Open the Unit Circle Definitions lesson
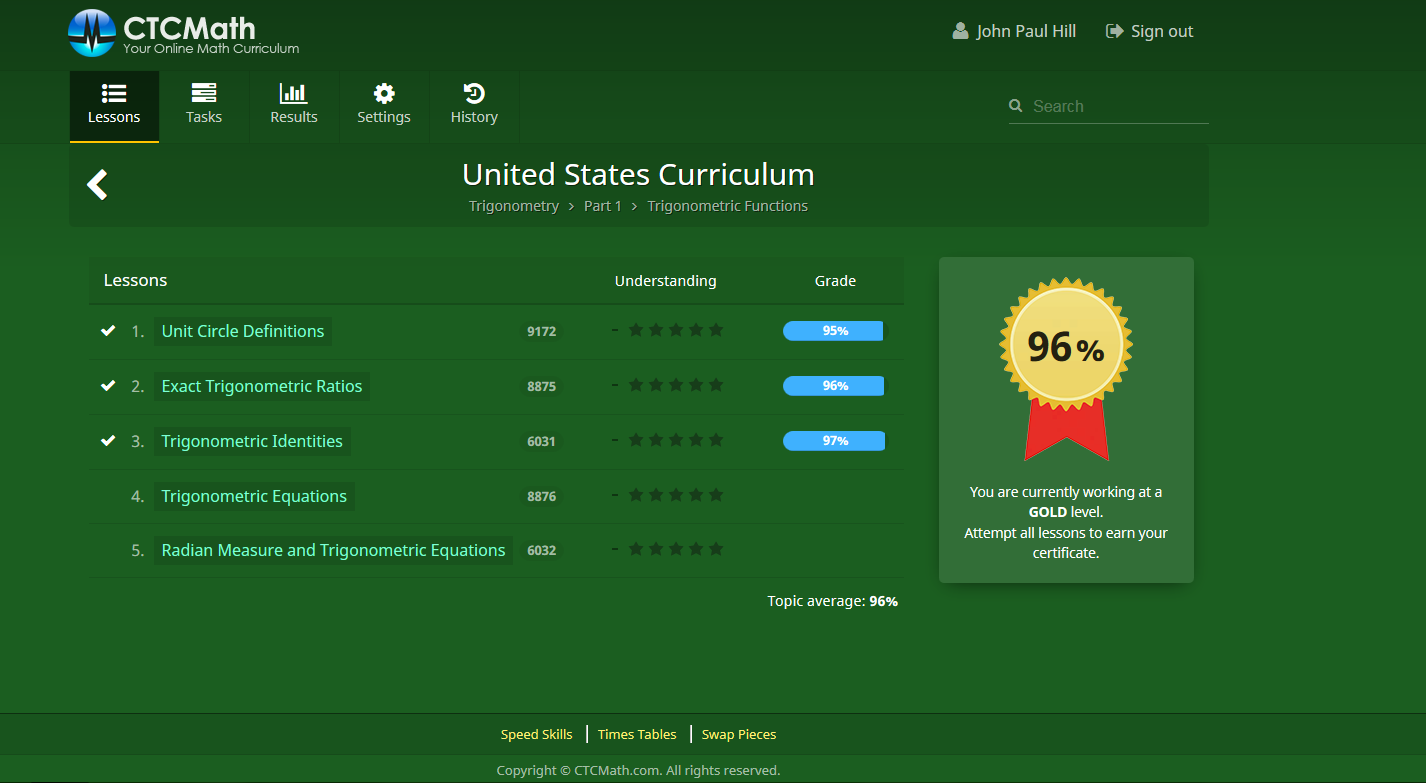The height and width of the screenshot is (783, 1426). [243, 331]
